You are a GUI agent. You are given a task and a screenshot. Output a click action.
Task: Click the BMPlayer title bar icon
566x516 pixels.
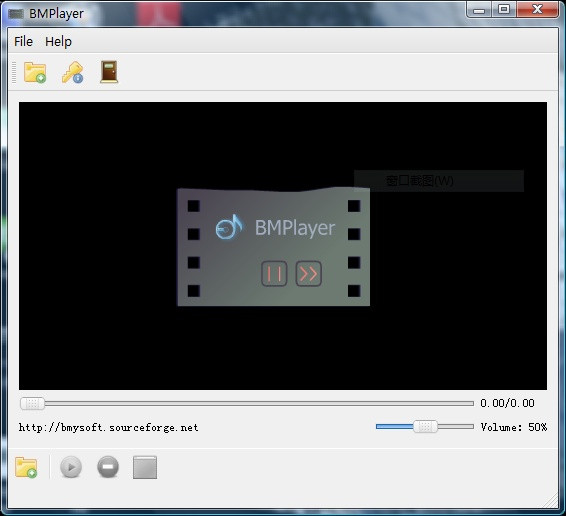16,14
